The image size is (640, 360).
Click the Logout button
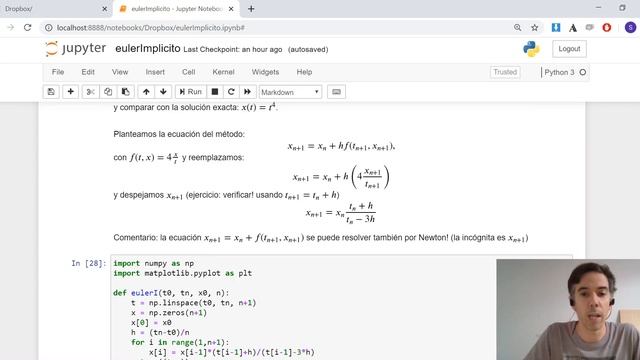[x=569, y=49]
